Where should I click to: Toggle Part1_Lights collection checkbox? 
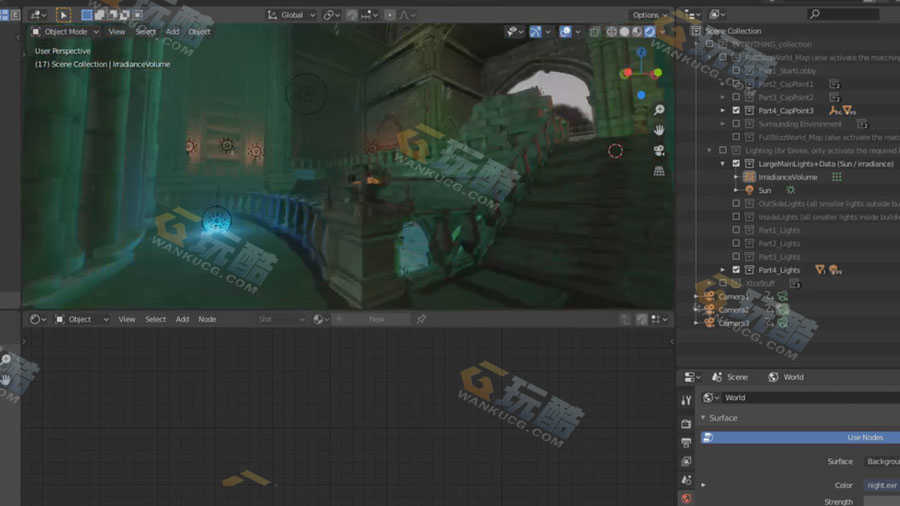pos(736,230)
